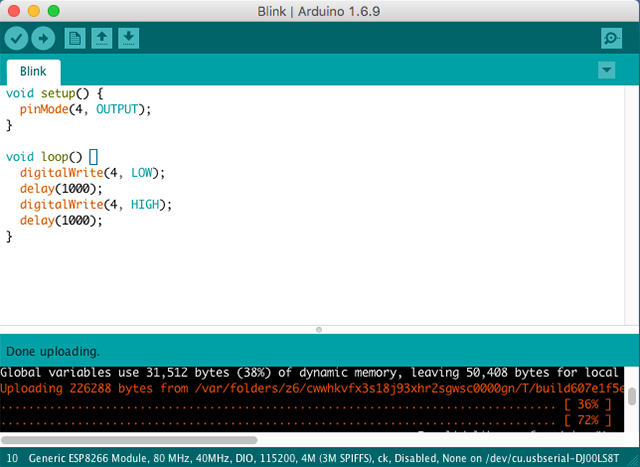The width and height of the screenshot is (640, 467).
Task: Click the 'Uploading 226288 bytes' console line
Action: click(x=312, y=388)
